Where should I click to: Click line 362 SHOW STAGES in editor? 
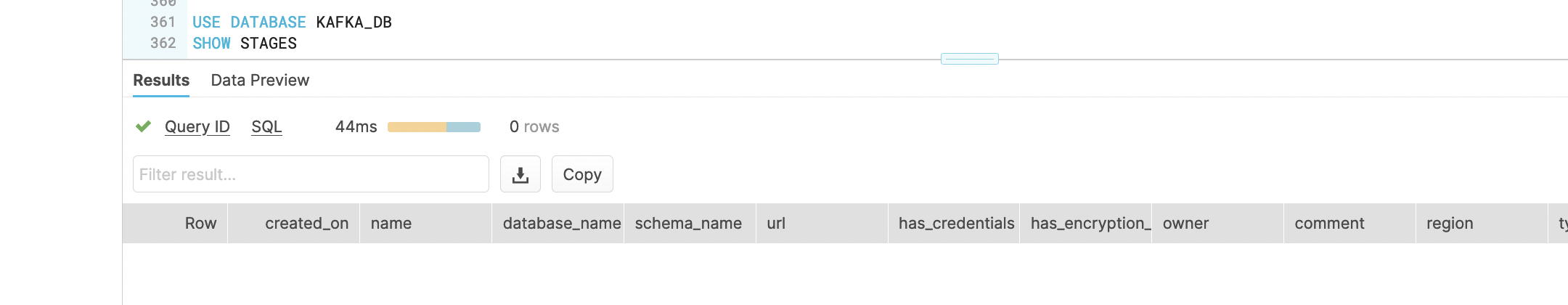(245, 44)
